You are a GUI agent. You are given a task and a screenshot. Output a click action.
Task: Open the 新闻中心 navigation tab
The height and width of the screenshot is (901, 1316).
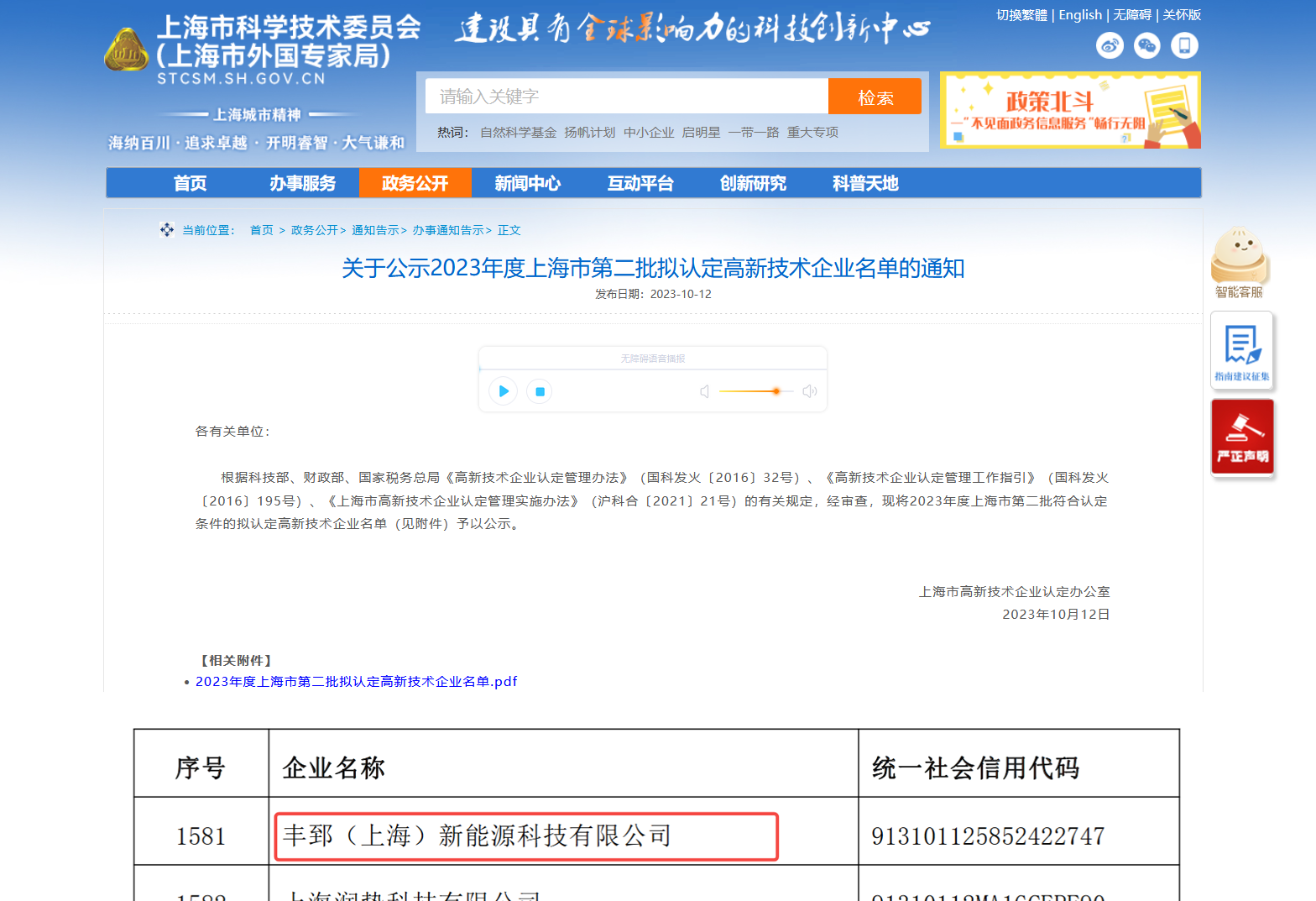click(x=527, y=183)
